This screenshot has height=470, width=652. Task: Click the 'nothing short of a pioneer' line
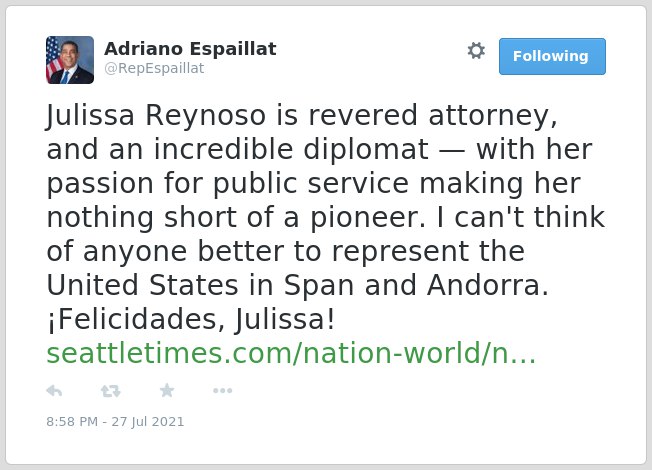[326, 217]
